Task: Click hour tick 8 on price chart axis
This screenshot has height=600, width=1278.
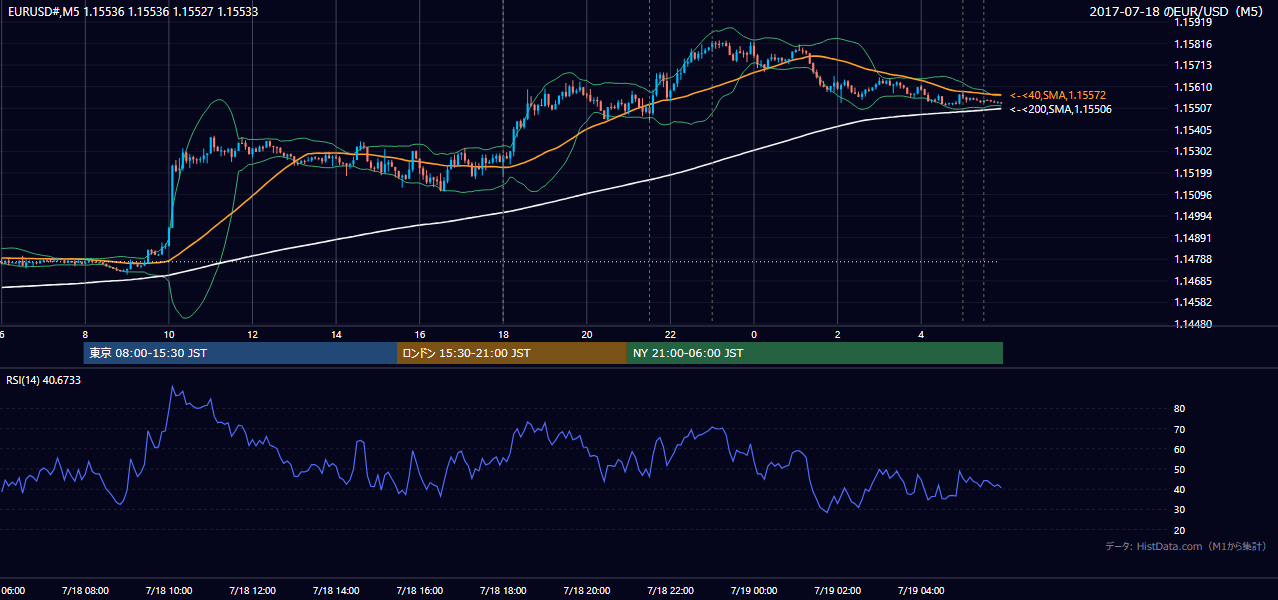Action: 85,335
